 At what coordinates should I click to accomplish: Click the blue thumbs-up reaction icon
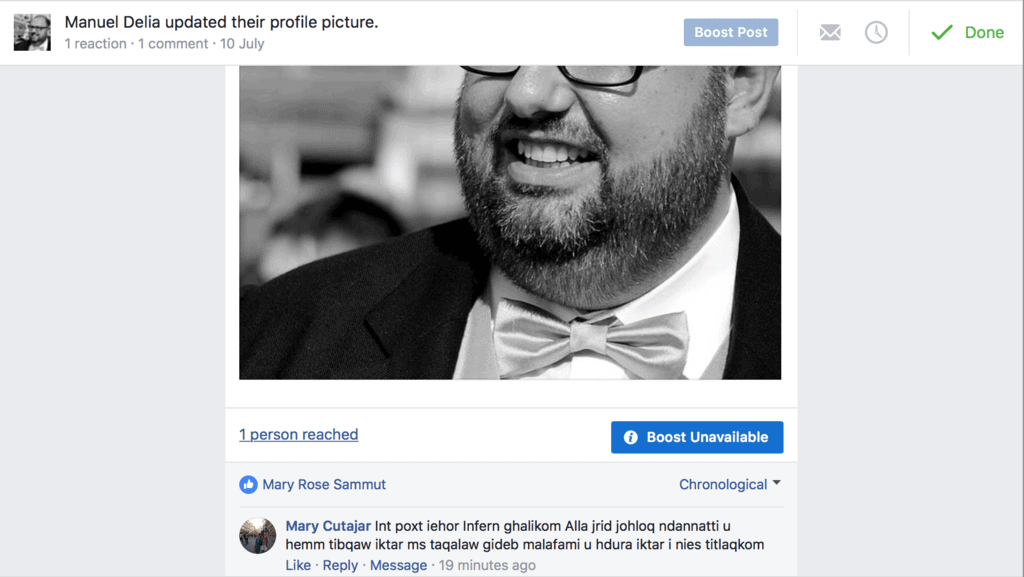[248, 484]
